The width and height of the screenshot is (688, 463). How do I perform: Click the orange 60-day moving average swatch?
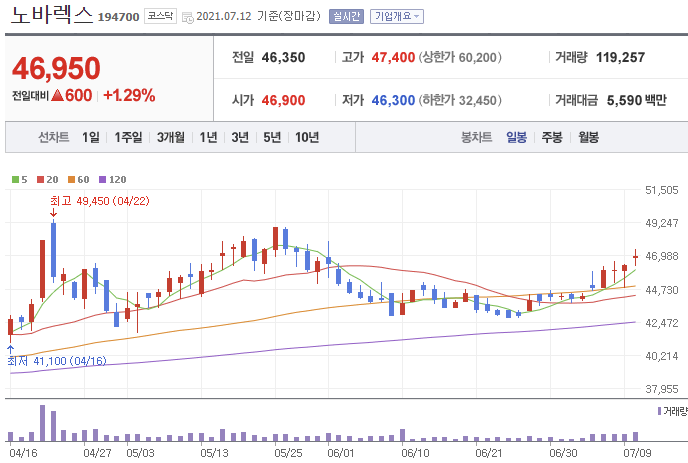[72, 179]
